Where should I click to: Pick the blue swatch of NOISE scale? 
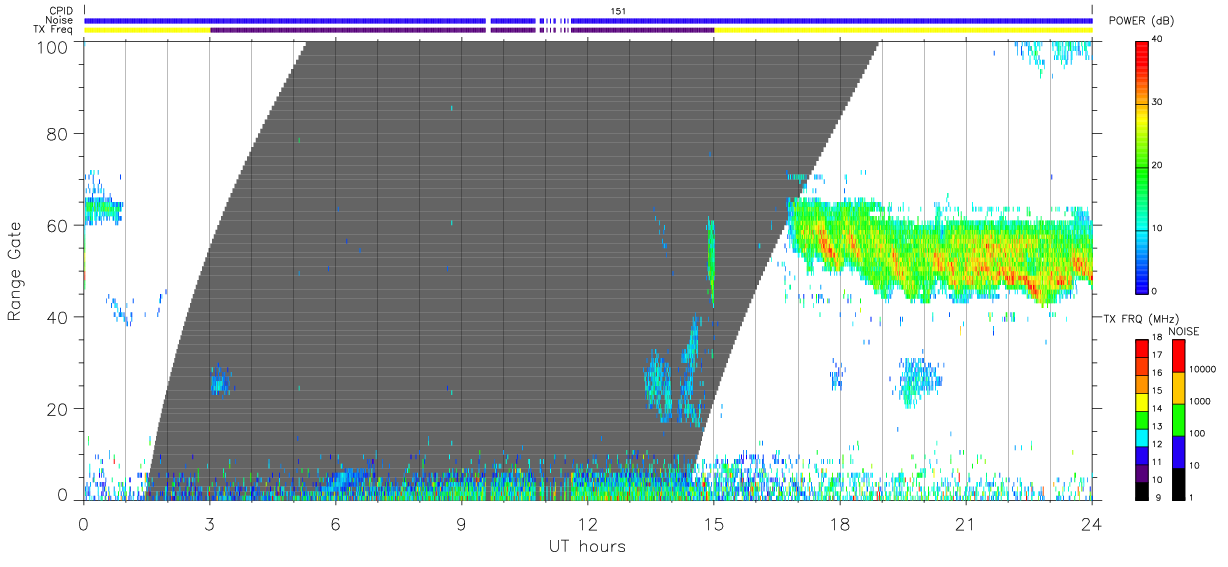(x=1178, y=450)
